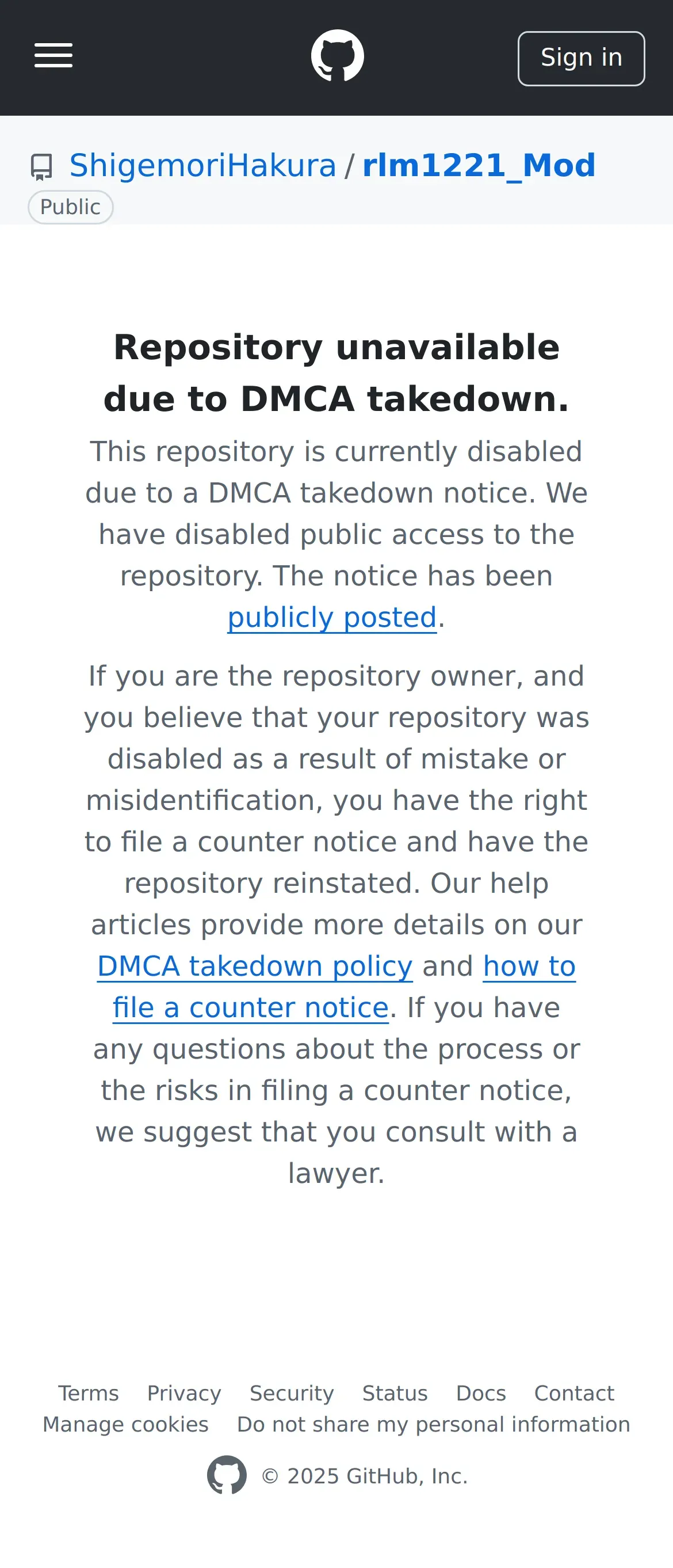
Task: Open Docs from the footer
Action: (x=481, y=1394)
